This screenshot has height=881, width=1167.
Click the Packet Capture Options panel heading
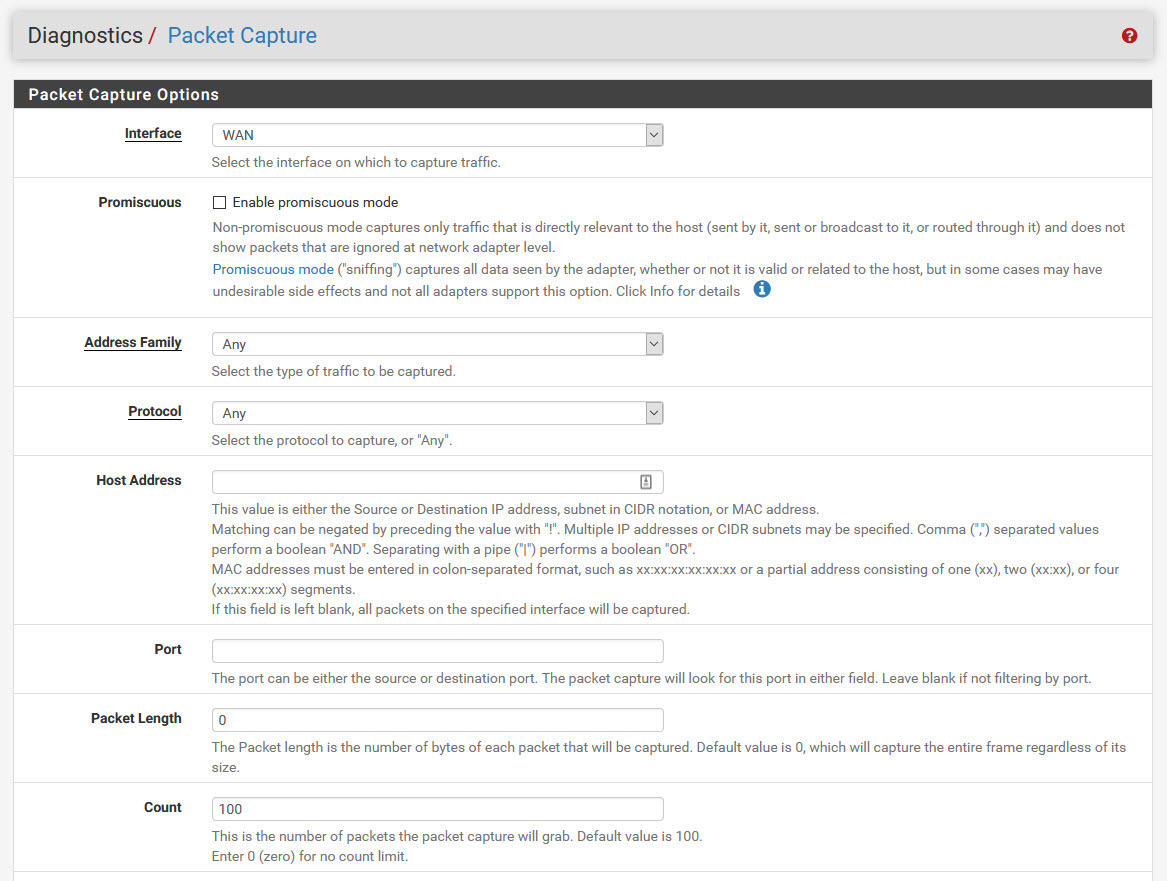point(124,94)
